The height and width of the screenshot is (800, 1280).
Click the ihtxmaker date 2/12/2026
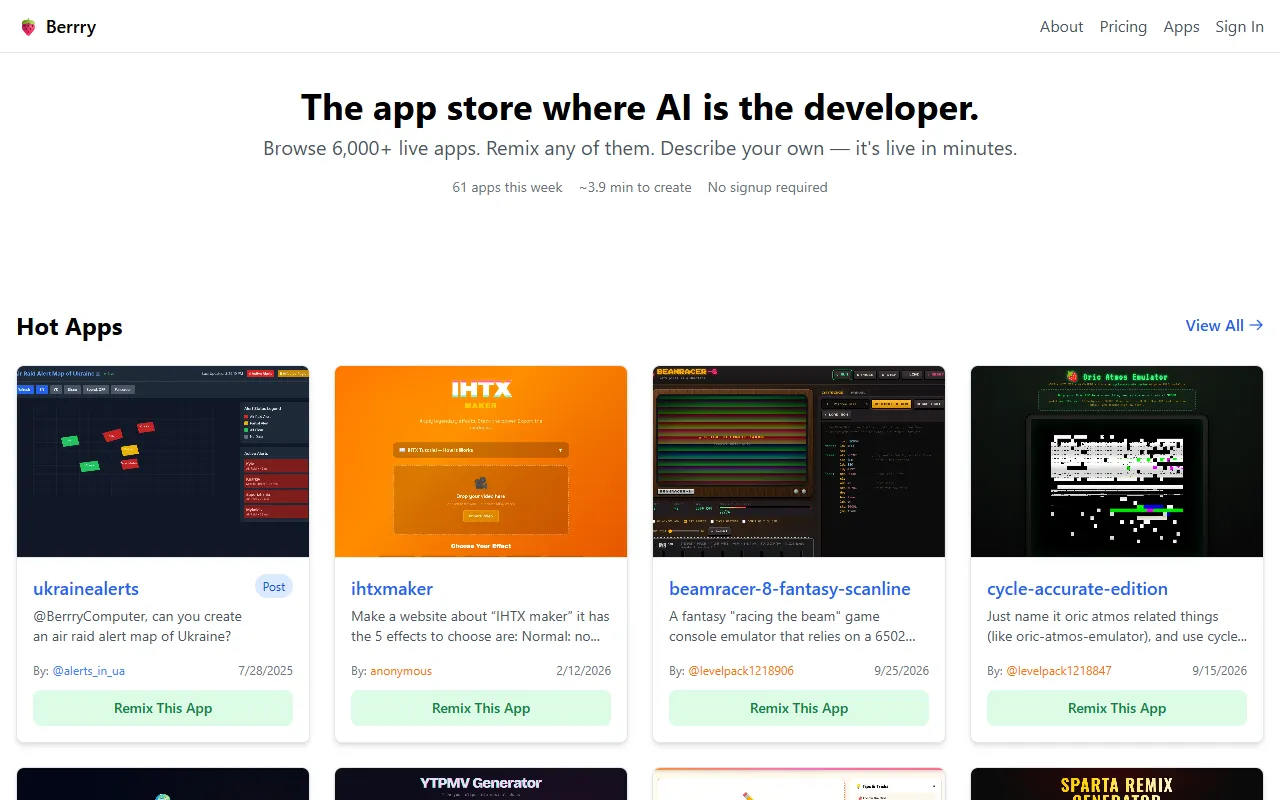tap(583, 671)
